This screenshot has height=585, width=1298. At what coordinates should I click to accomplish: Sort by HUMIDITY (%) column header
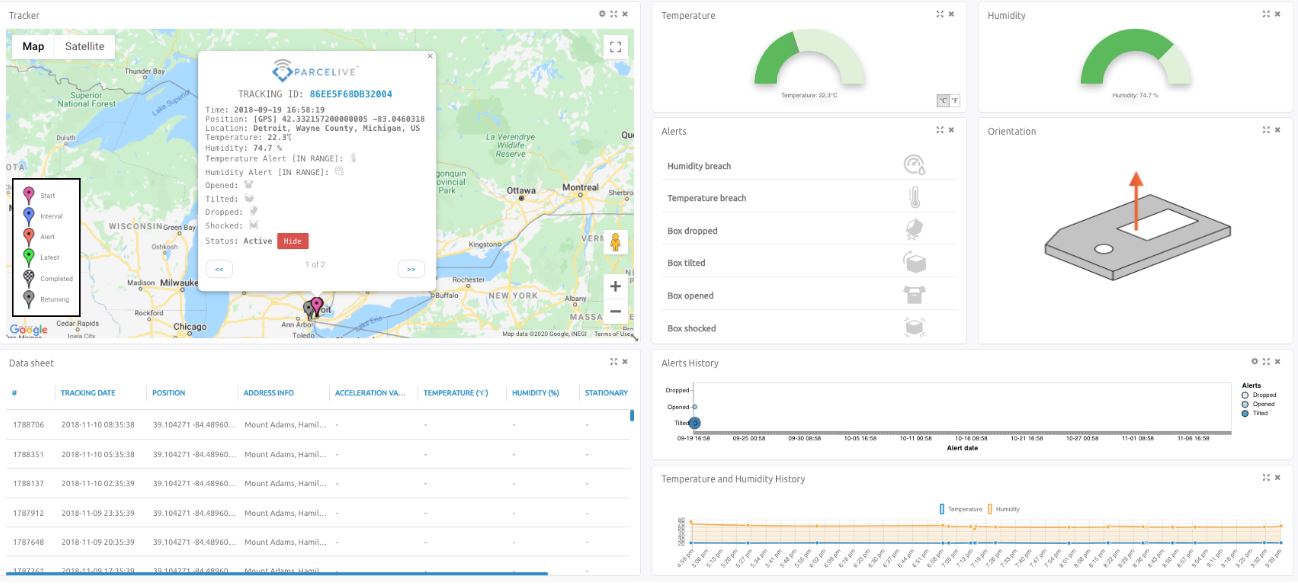click(535, 393)
